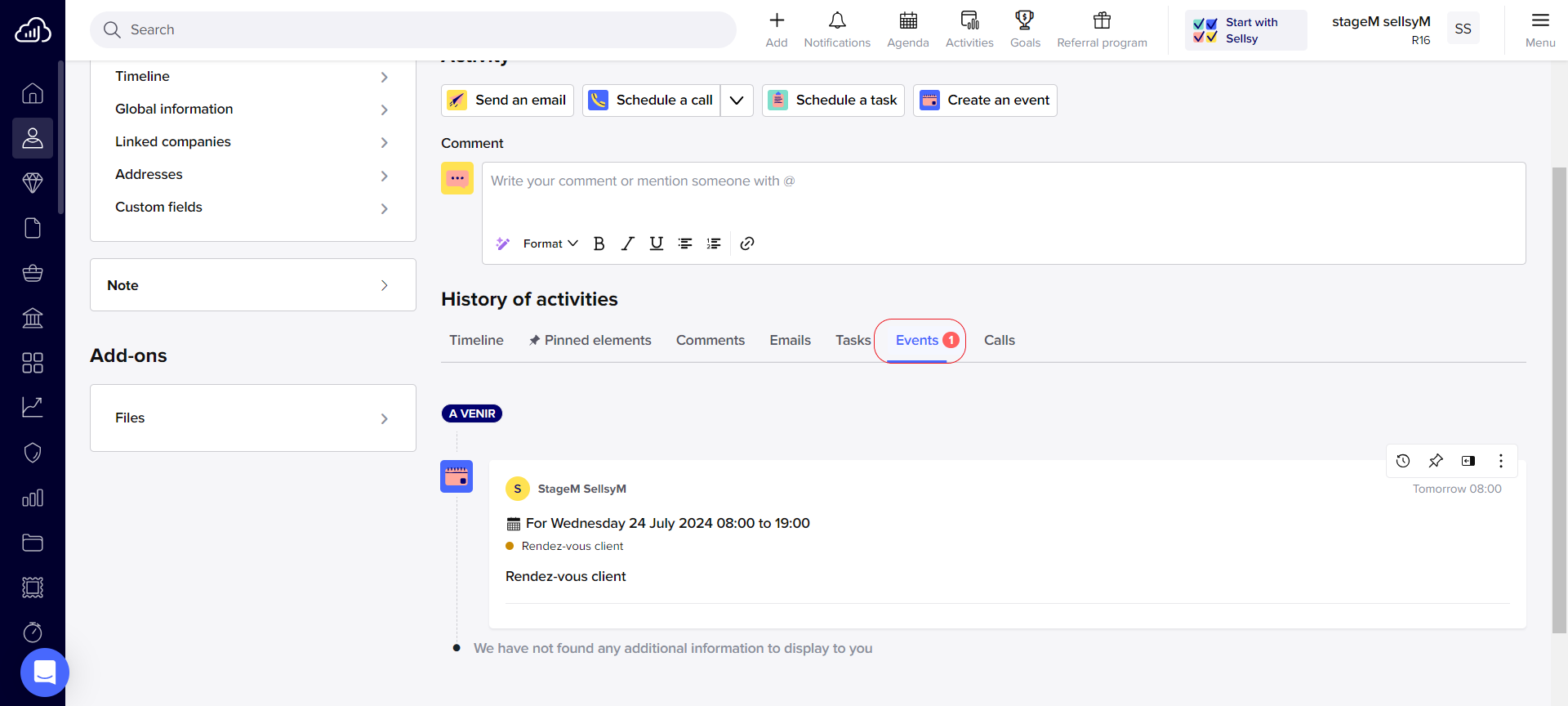The width and height of the screenshot is (1568, 706).
Task: Switch to the Tasks tab
Action: click(853, 340)
